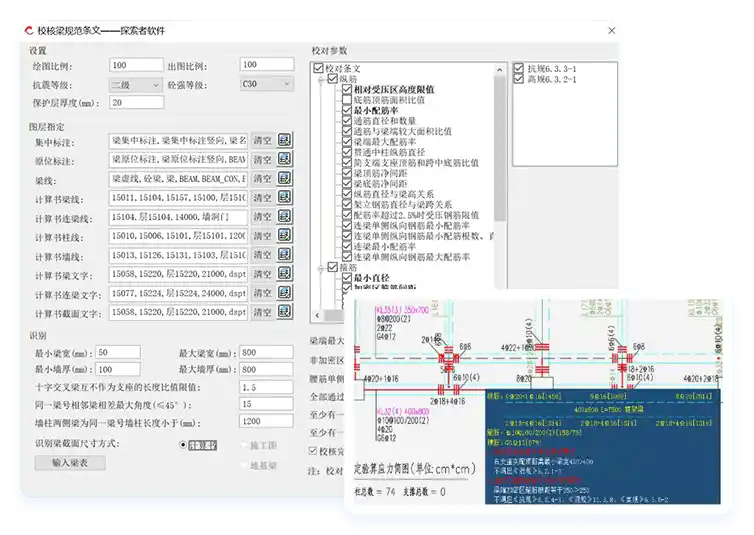The width and height of the screenshot is (754, 535).
Task: Click layer picker icon for 计算书墙线 row
Action: [x=285, y=256]
